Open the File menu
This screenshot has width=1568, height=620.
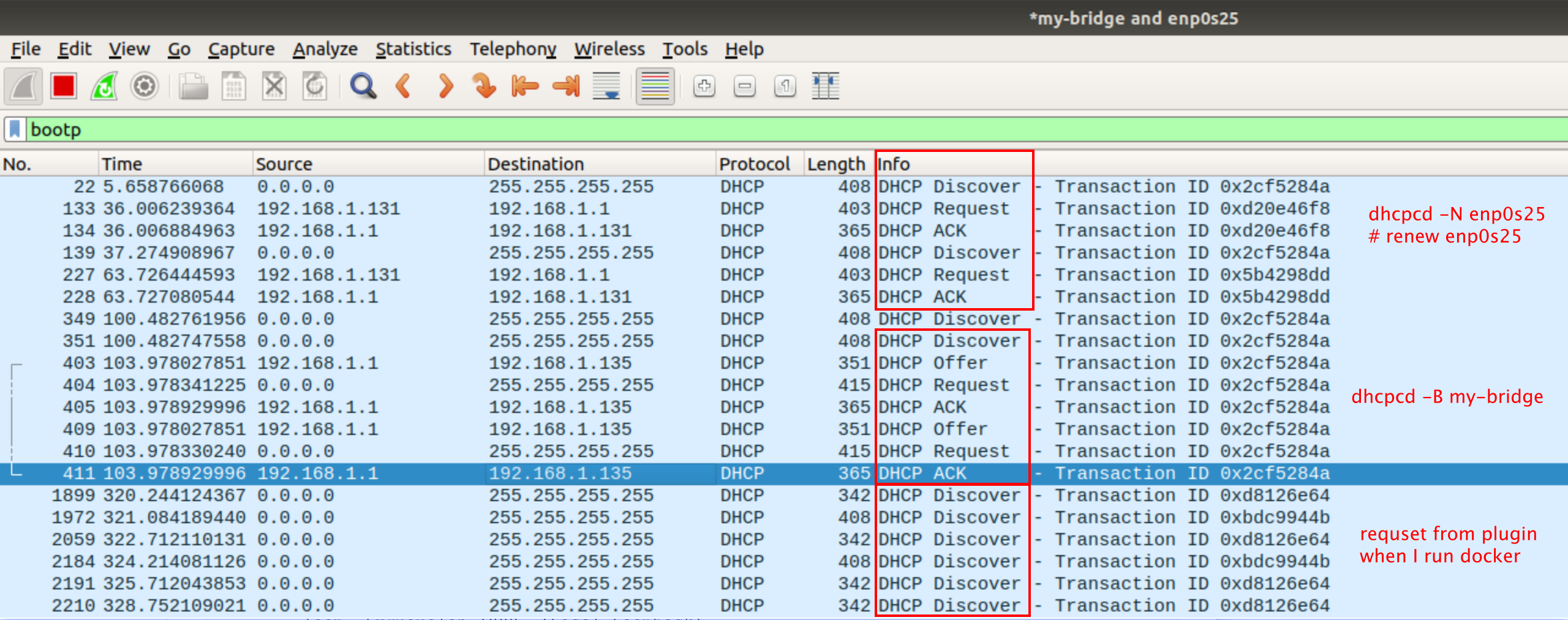(x=26, y=49)
